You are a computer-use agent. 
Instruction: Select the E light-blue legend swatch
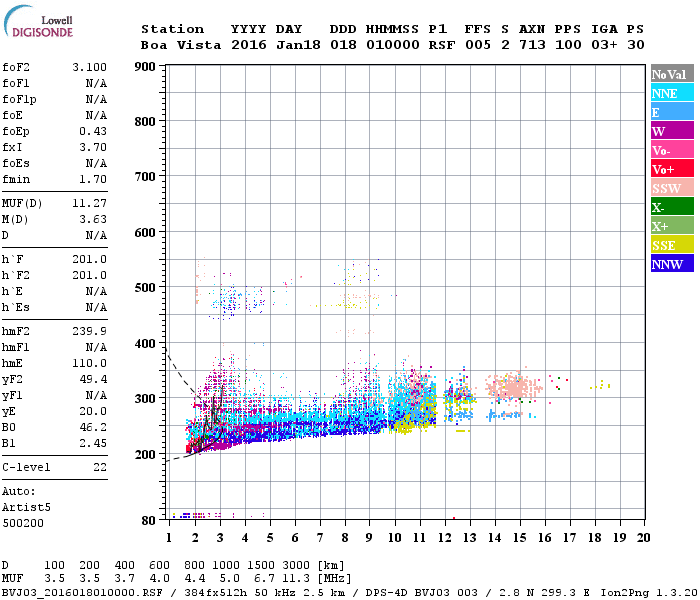pyautogui.click(x=672, y=112)
